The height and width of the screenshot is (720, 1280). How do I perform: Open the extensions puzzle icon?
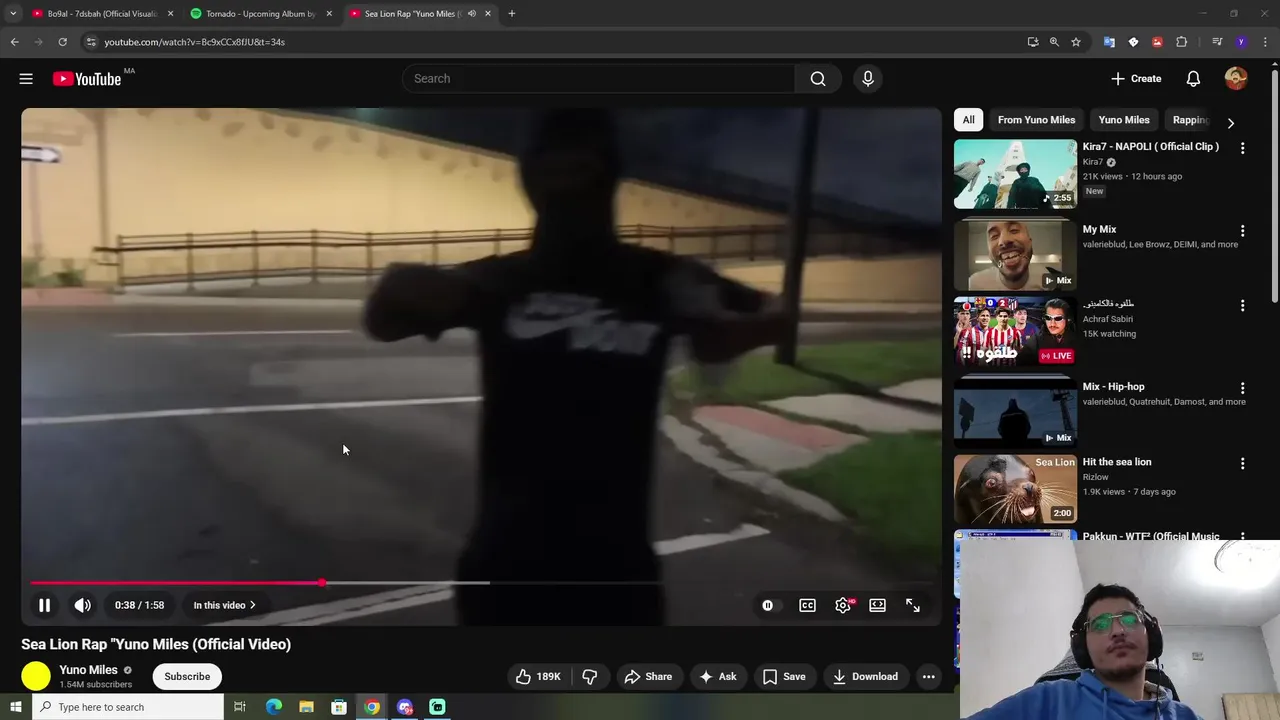click(1181, 42)
